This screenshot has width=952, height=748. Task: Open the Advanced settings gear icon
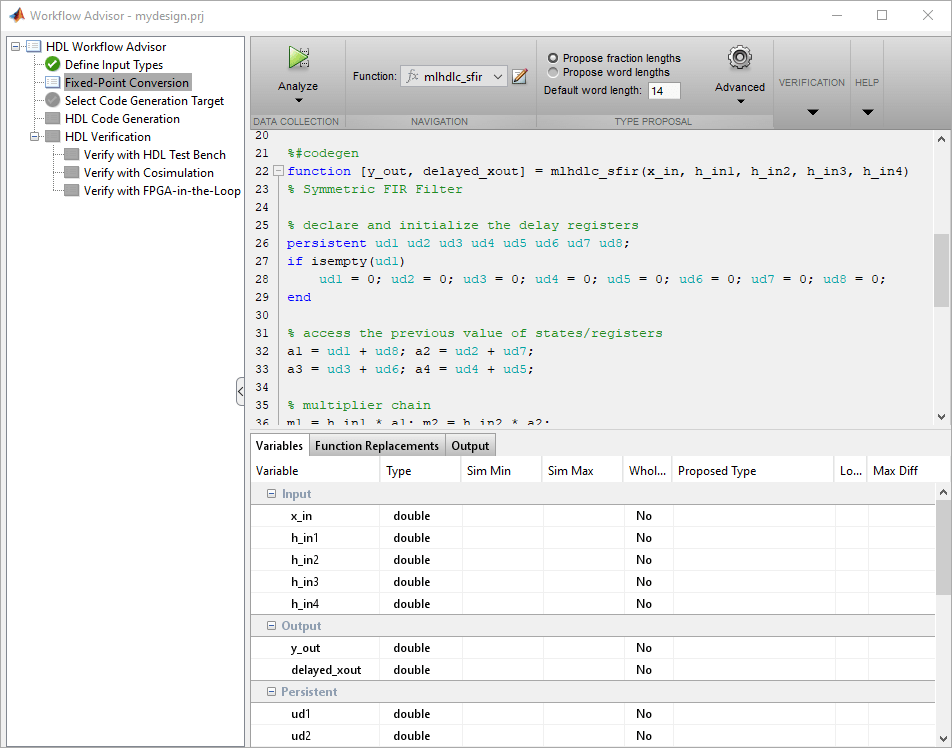coord(739,58)
